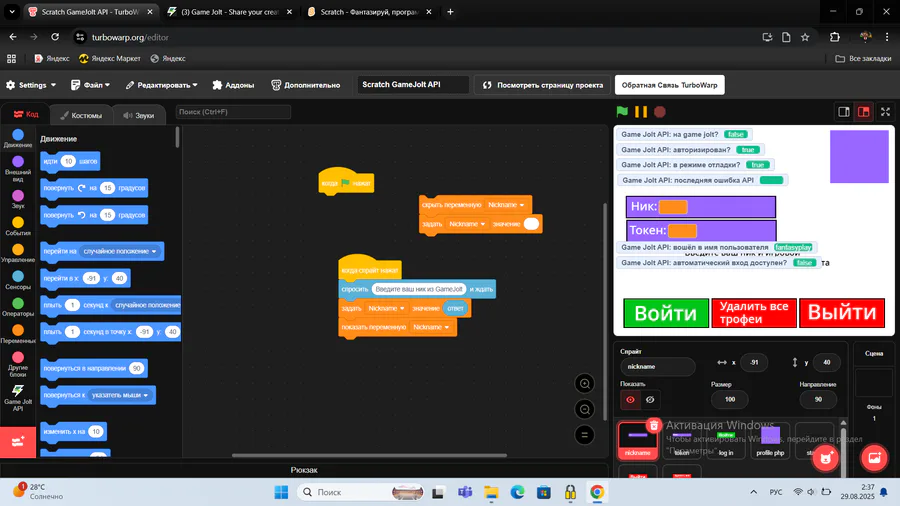Delete the nickname sprite via trash icon
The height and width of the screenshot is (506, 900).
pos(654,425)
